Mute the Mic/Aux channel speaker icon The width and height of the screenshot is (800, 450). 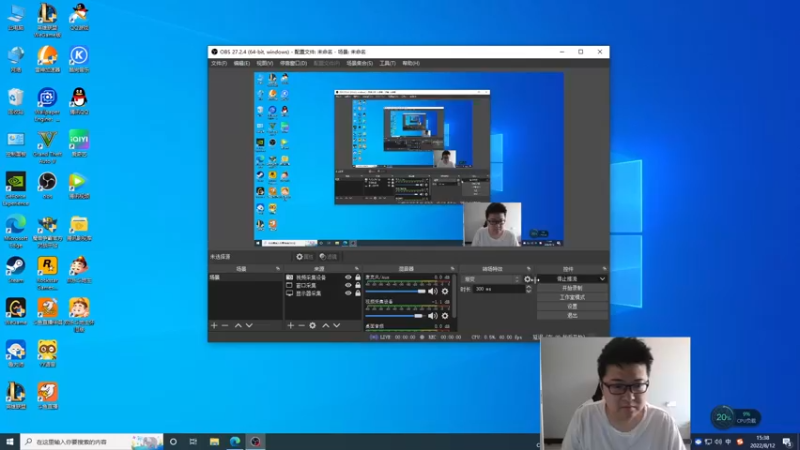pyautogui.click(x=433, y=291)
